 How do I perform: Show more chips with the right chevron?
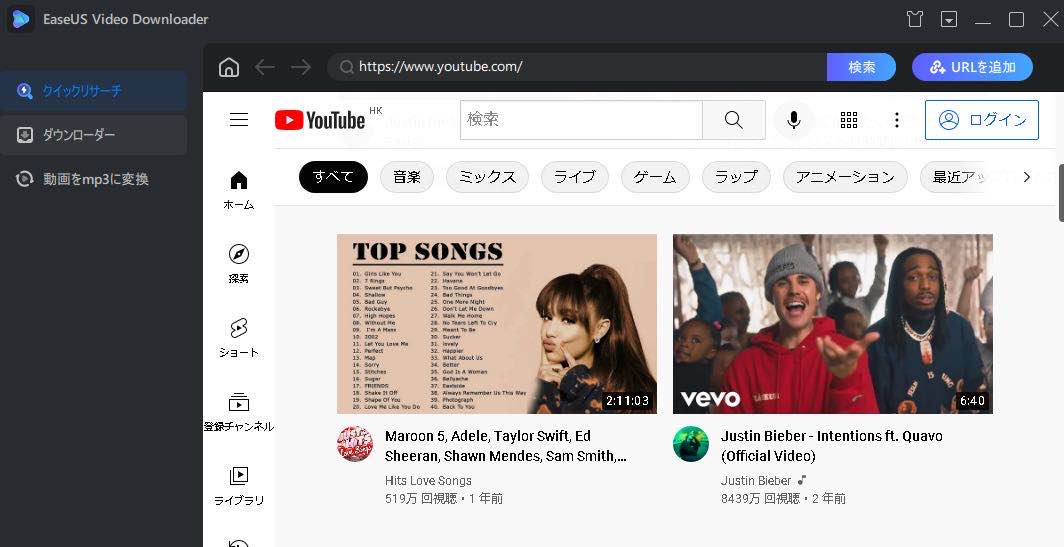(1027, 177)
